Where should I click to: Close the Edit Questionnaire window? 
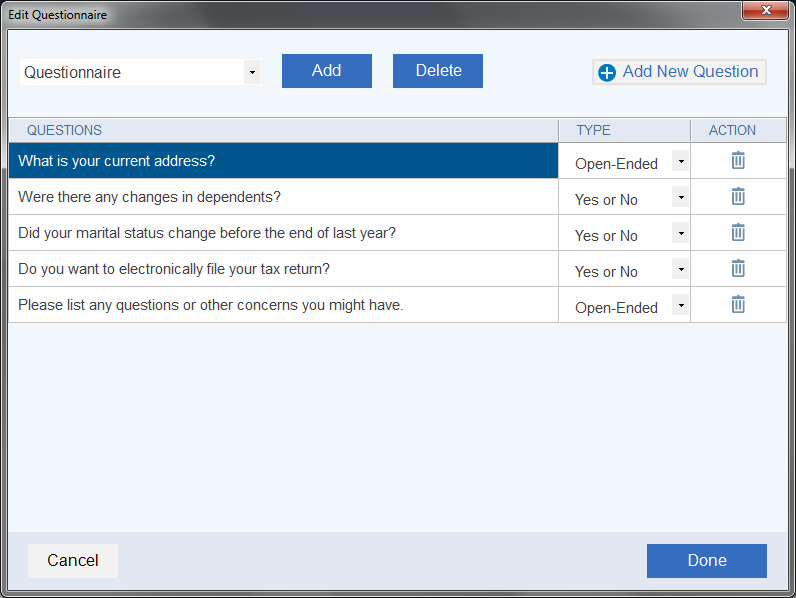coord(766,10)
